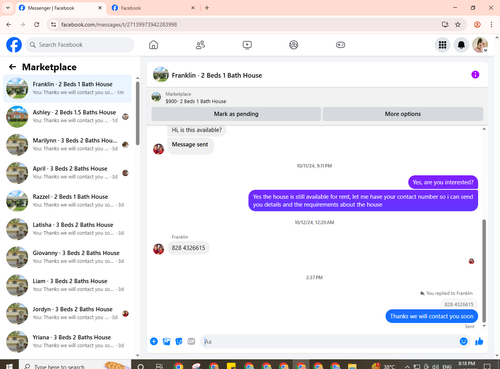Close the Messenger browser tab
The width and height of the screenshot is (500, 369).
point(100,8)
